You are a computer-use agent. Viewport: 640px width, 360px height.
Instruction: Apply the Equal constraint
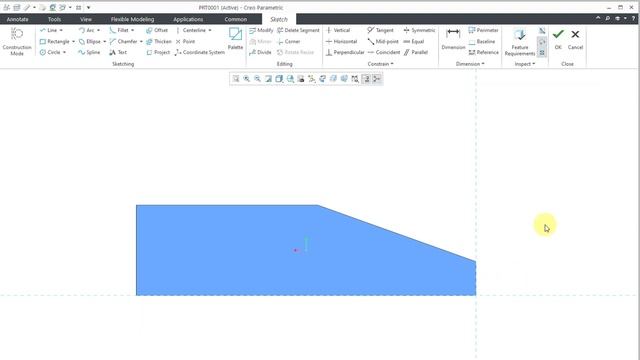coord(414,42)
